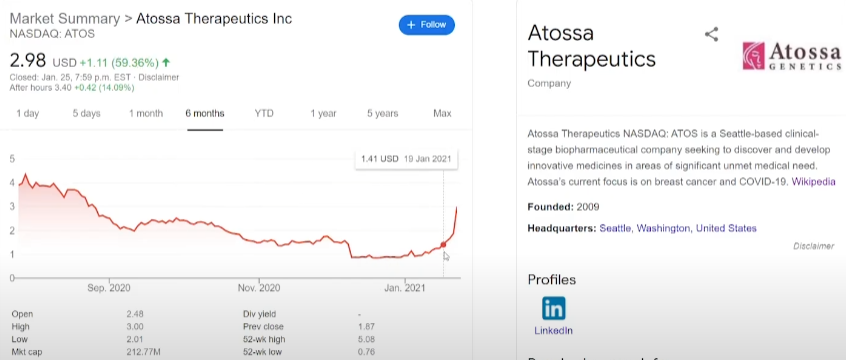846x360 pixels.
Task: Click the red data point on price chart
Action: (x=444, y=244)
